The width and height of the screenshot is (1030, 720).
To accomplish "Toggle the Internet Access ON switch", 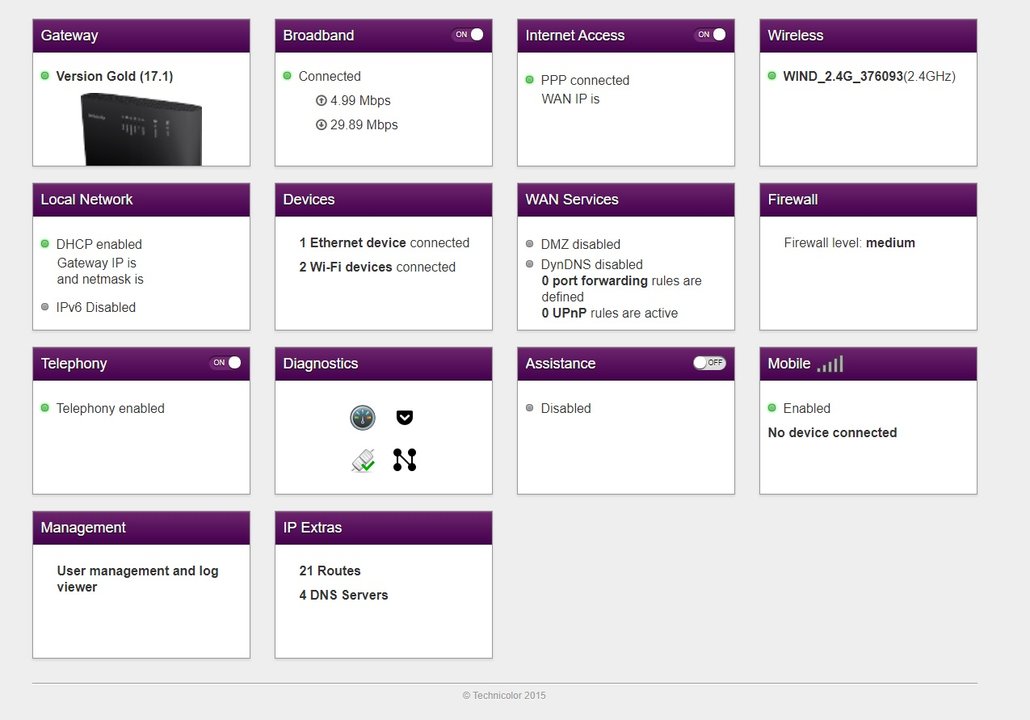I will 711,34.
